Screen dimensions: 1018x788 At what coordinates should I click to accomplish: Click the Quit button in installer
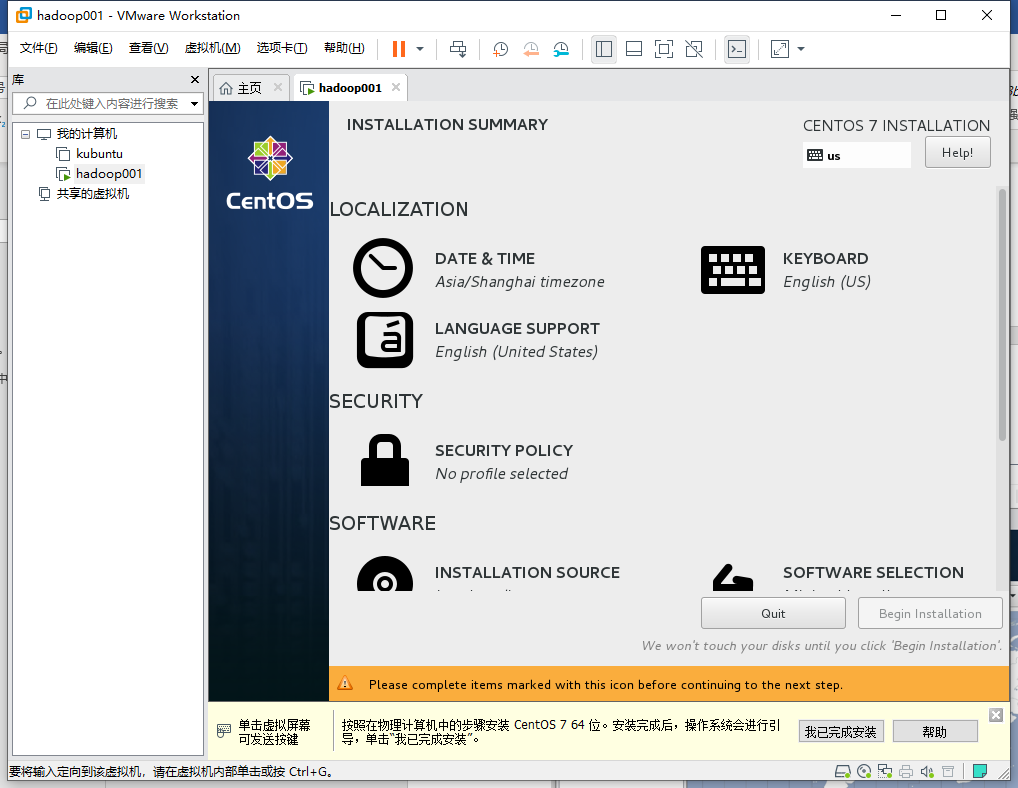[773, 613]
